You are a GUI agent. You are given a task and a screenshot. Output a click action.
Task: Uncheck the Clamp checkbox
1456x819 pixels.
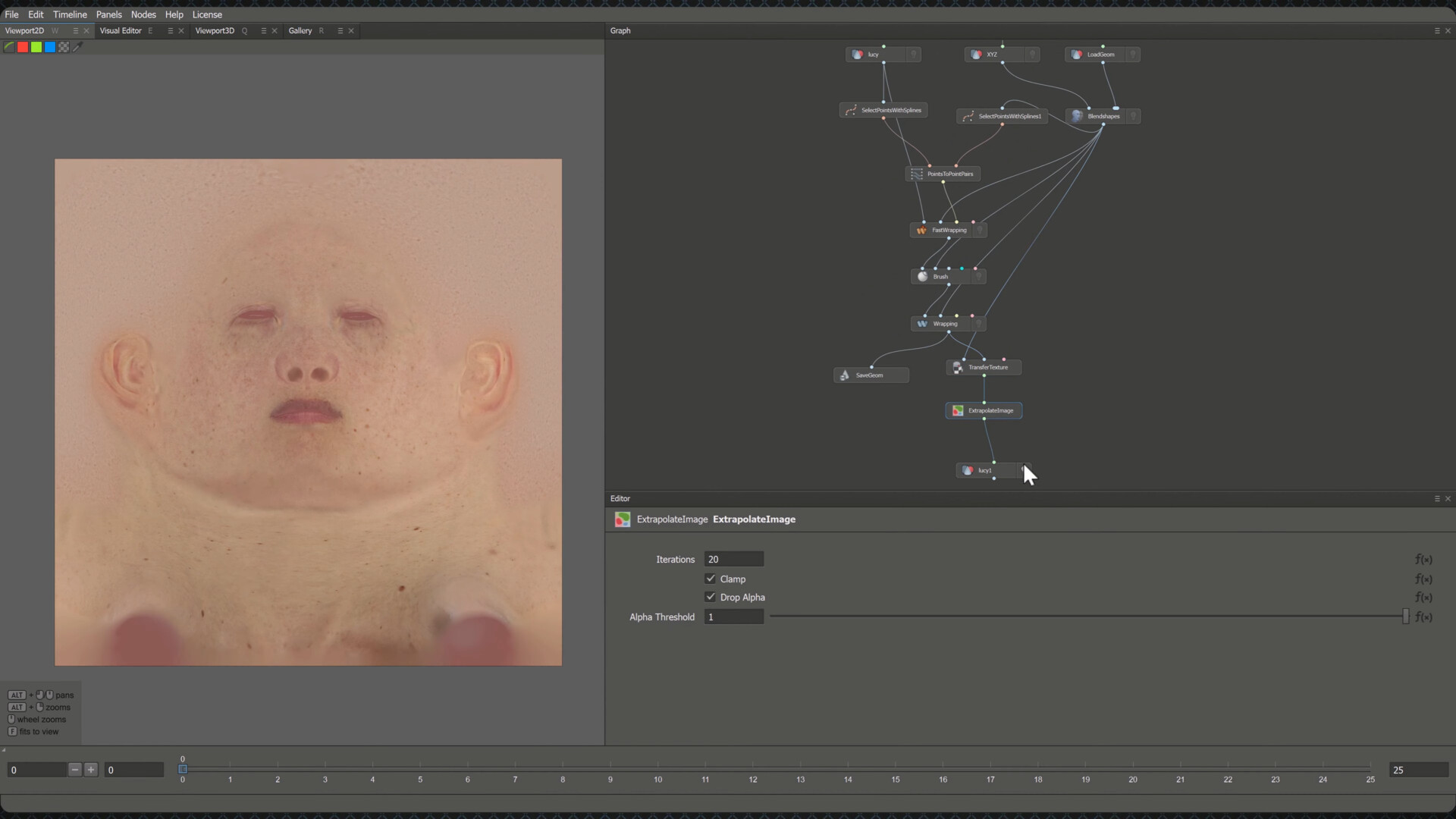coord(710,578)
